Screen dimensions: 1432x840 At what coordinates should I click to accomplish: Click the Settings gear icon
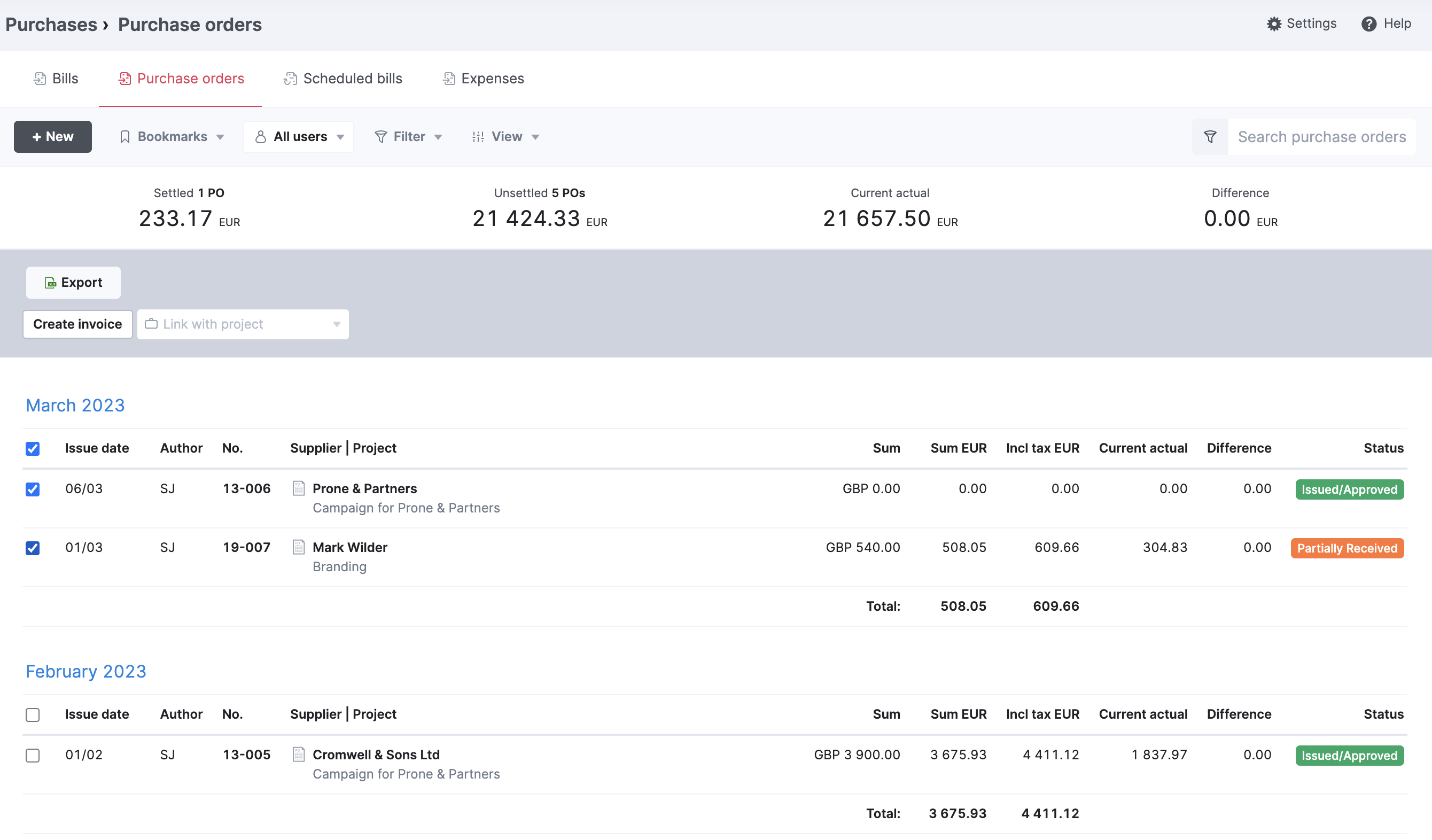pos(1274,24)
